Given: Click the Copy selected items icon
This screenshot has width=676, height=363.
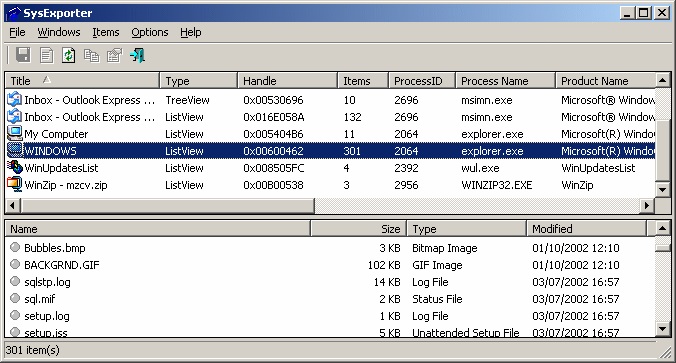Looking at the screenshot, I should pyautogui.click(x=91, y=55).
